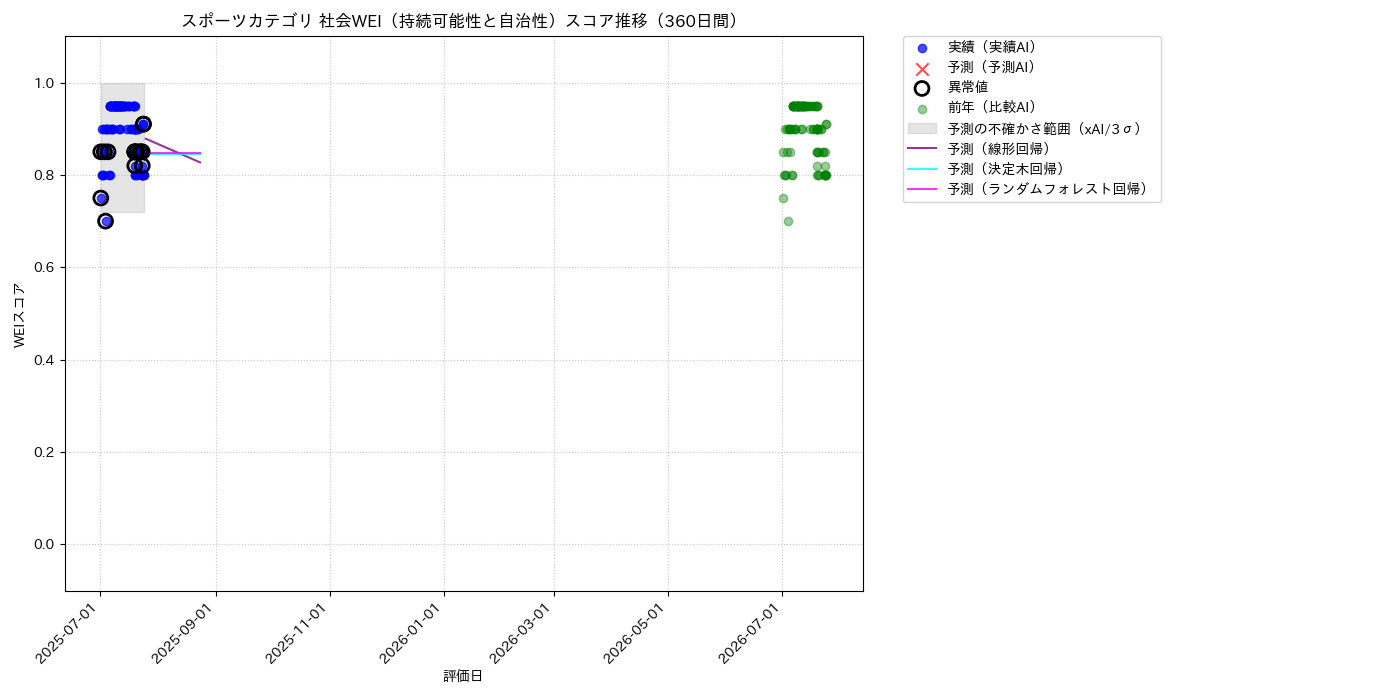The width and height of the screenshot is (1400, 700).
Task: Click the WEIスコア y-axis label
Action: 20,315
